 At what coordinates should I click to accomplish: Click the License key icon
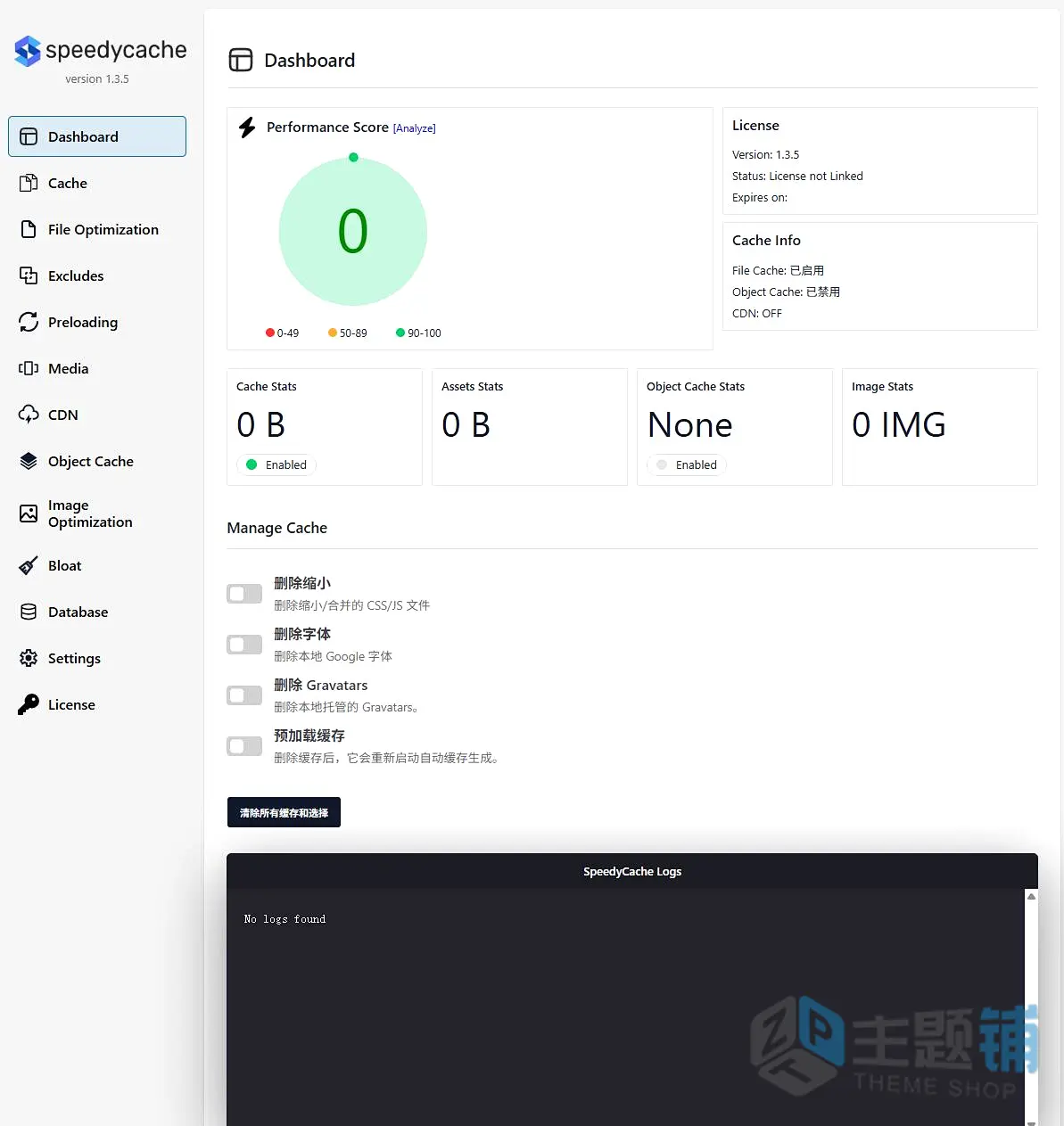[x=29, y=704]
